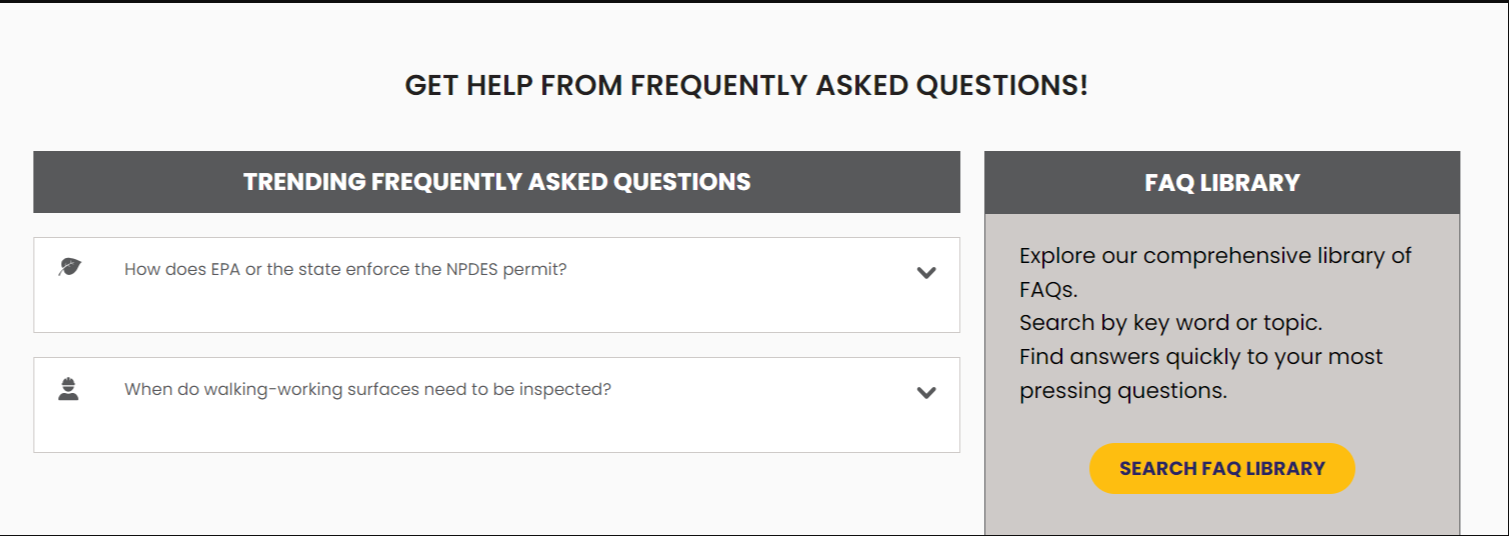Click the 'Find answers quickly to your most' line
This screenshot has width=1509, height=536.
pyautogui.click(x=1201, y=357)
